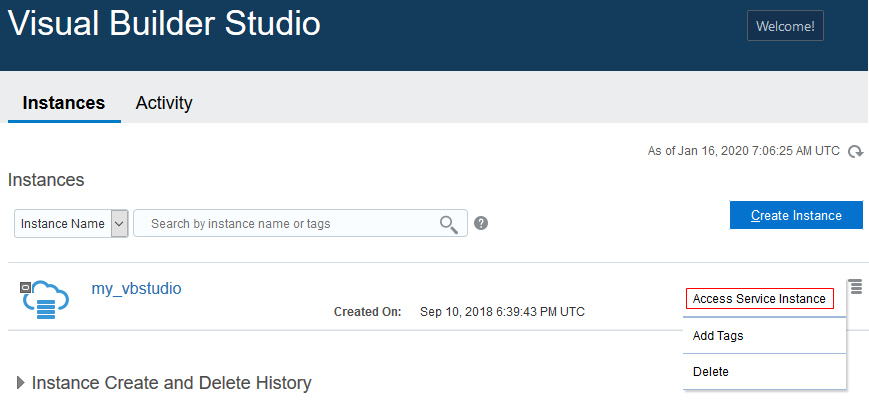Open the my_vbstudio instance link
Image resolution: width=869 pixels, height=406 pixels.
(136, 289)
